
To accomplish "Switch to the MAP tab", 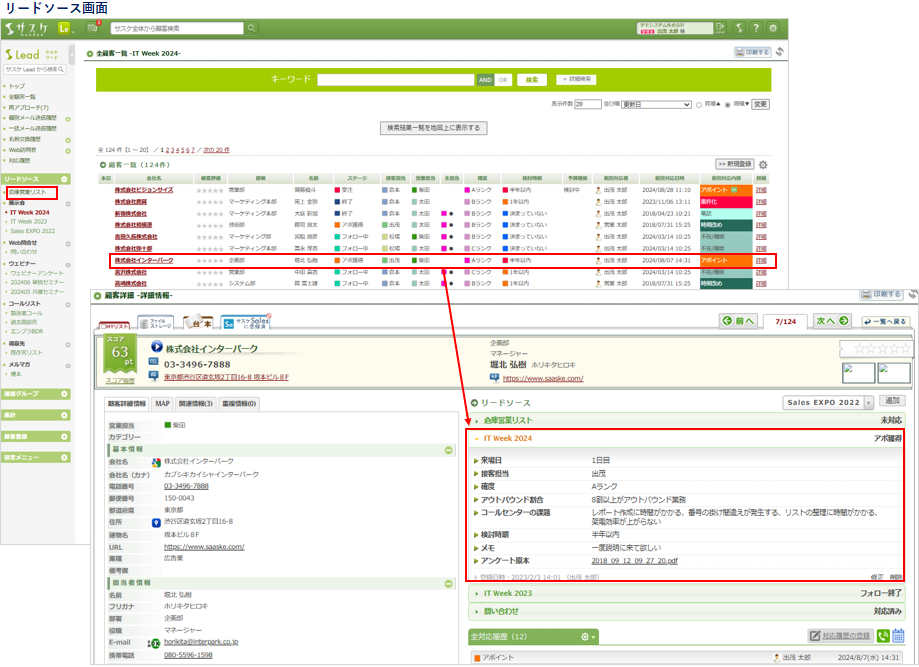I will (162, 404).
